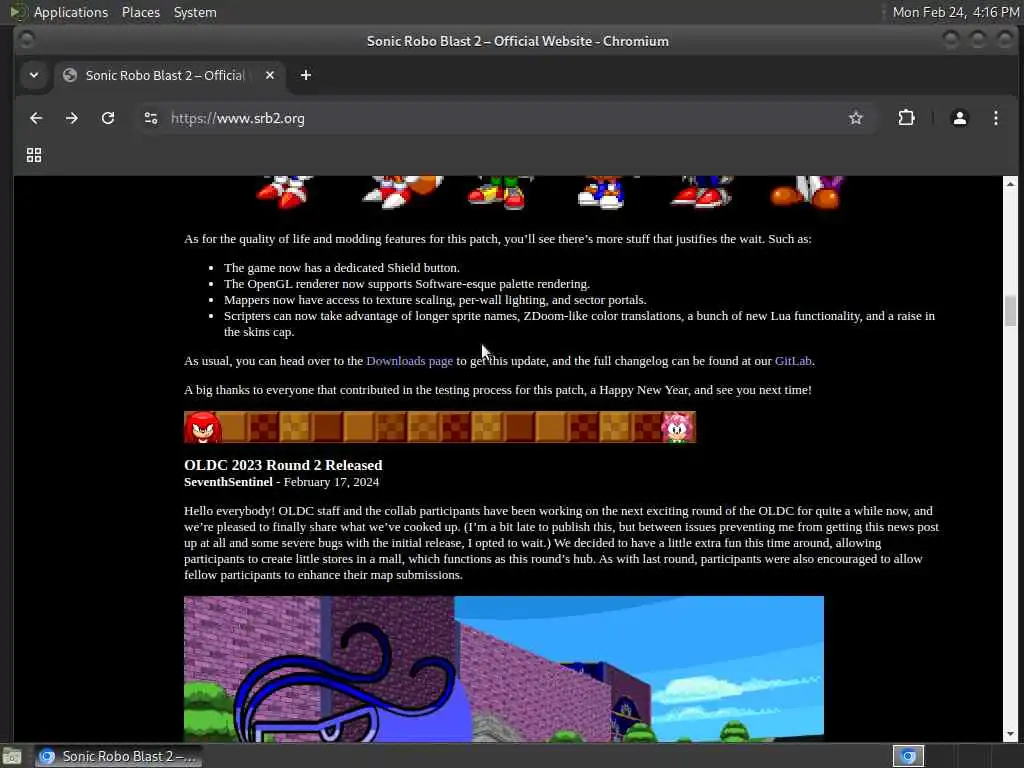Click the show desktop icon in taskbar
Screen dimensions: 1024x768
[12, 756]
